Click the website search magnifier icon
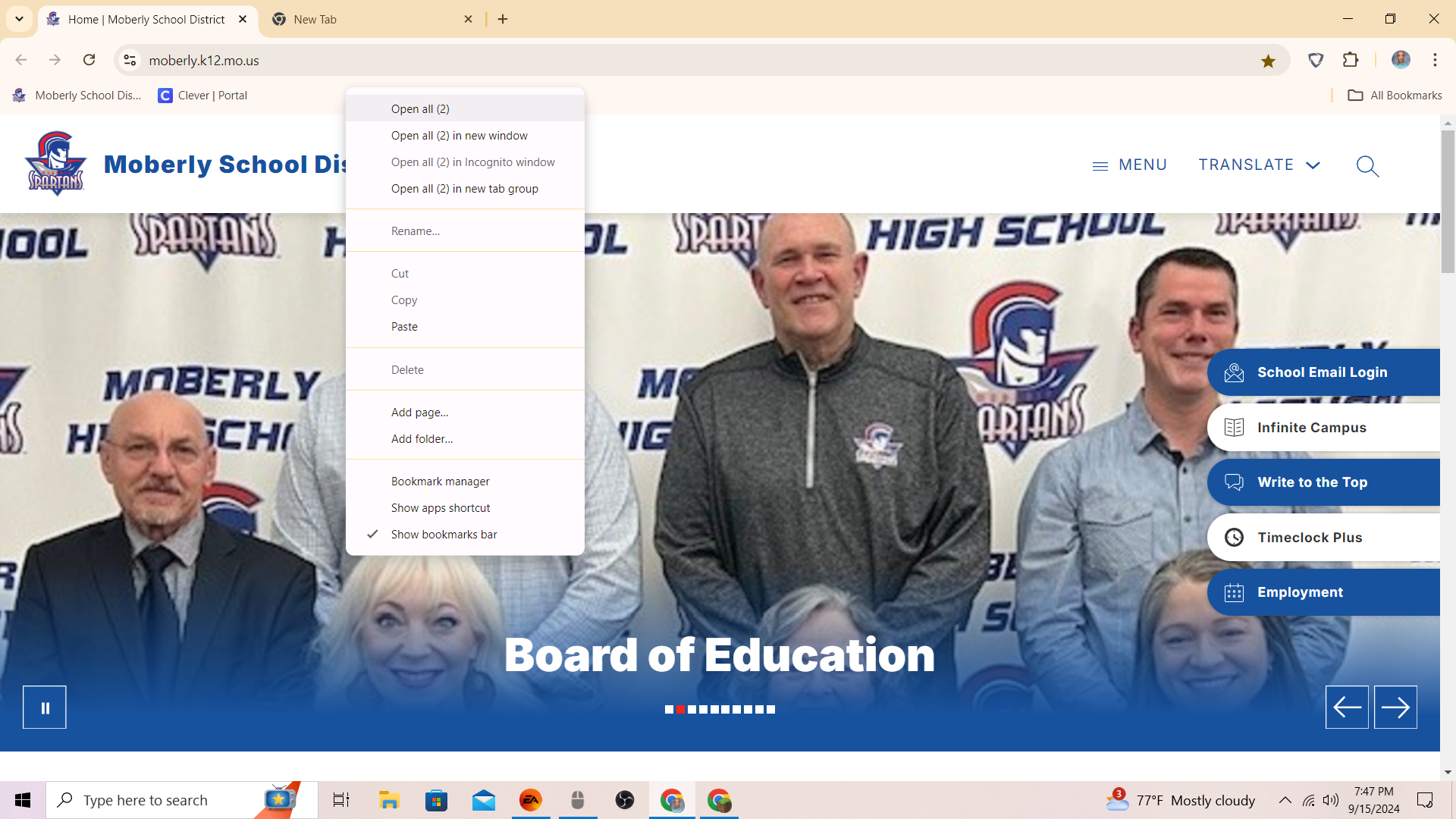The image size is (1456, 819). point(1367,165)
